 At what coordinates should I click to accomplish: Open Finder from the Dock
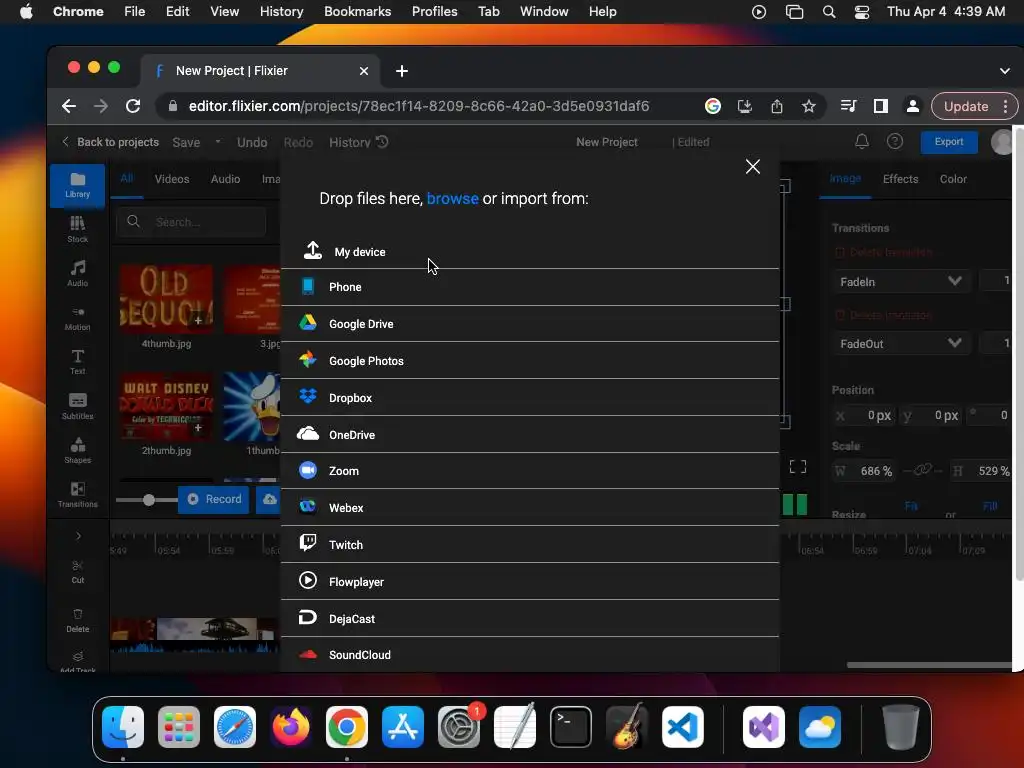pyautogui.click(x=123, y=727)
